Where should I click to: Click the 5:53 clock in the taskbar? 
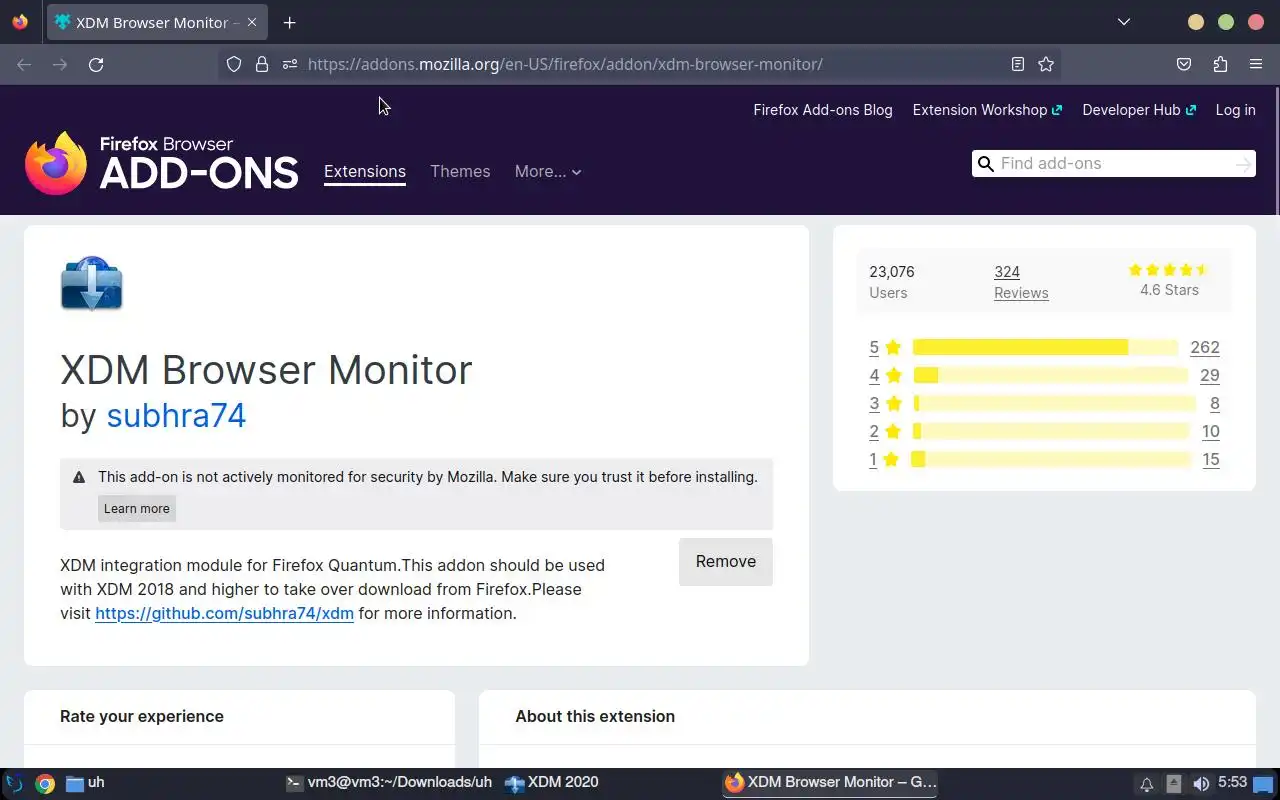click(x=1232, y=783)
